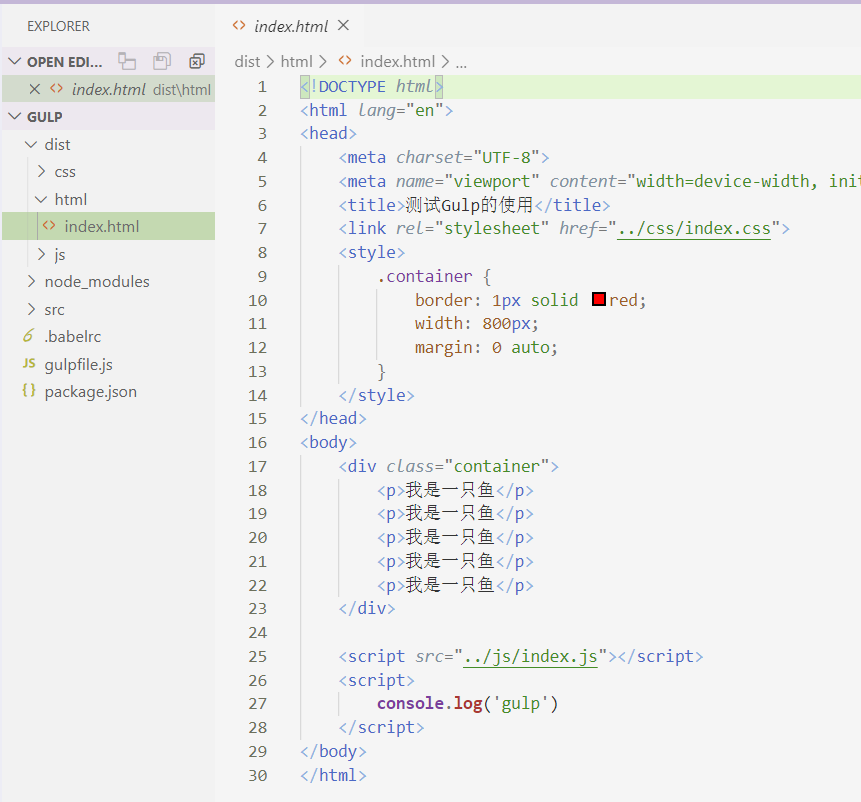
Task: Close index.html in Open Editors list
Action: coord(35,89)
